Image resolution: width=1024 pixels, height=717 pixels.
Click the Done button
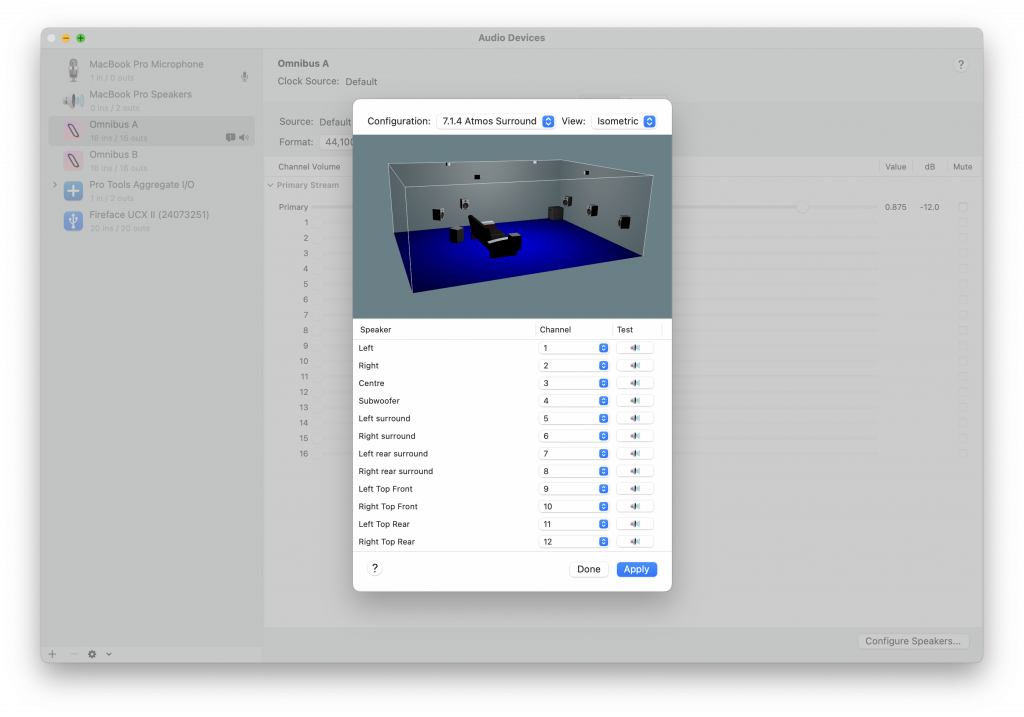coord(589,569)
